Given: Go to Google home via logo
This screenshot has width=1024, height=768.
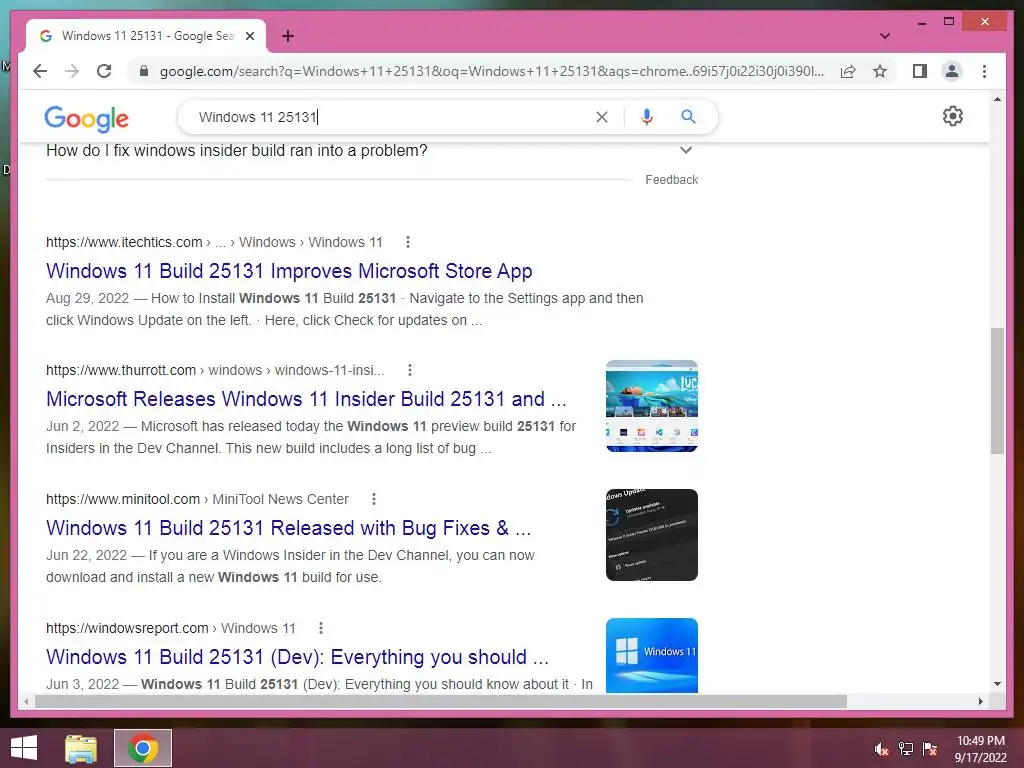Looking at the screenshot, I should pos(86,118).
